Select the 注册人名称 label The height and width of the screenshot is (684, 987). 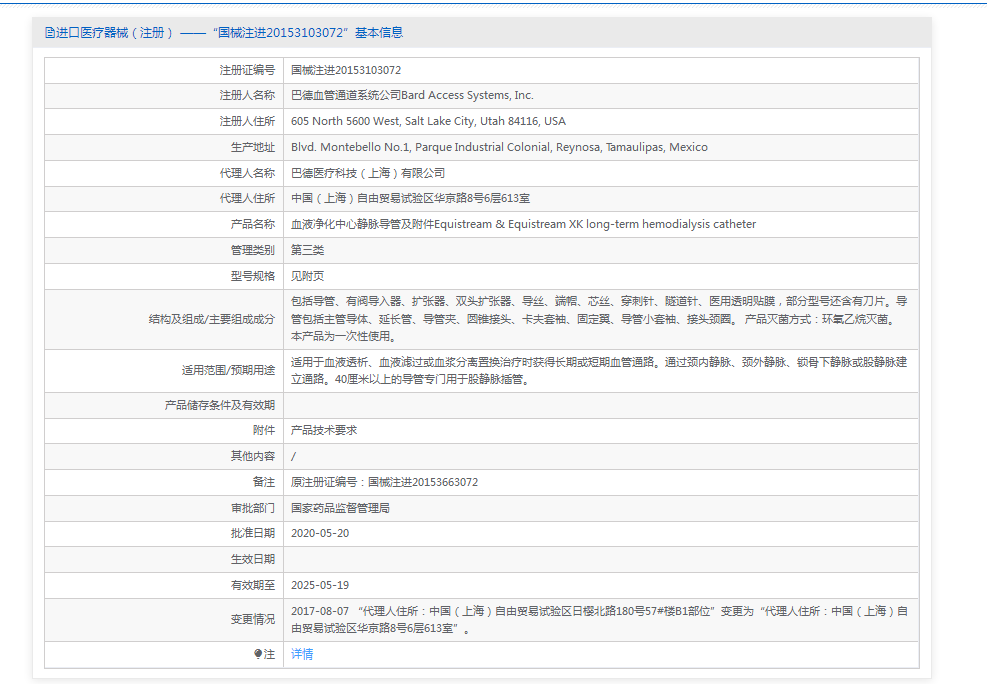pyautogui.click(x=247, y=96)
